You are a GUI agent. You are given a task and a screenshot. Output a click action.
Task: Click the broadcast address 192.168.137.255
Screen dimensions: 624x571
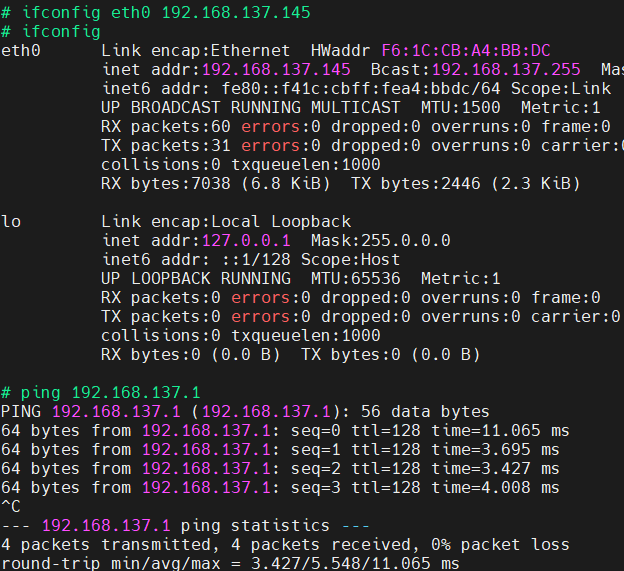coord(505,69)
